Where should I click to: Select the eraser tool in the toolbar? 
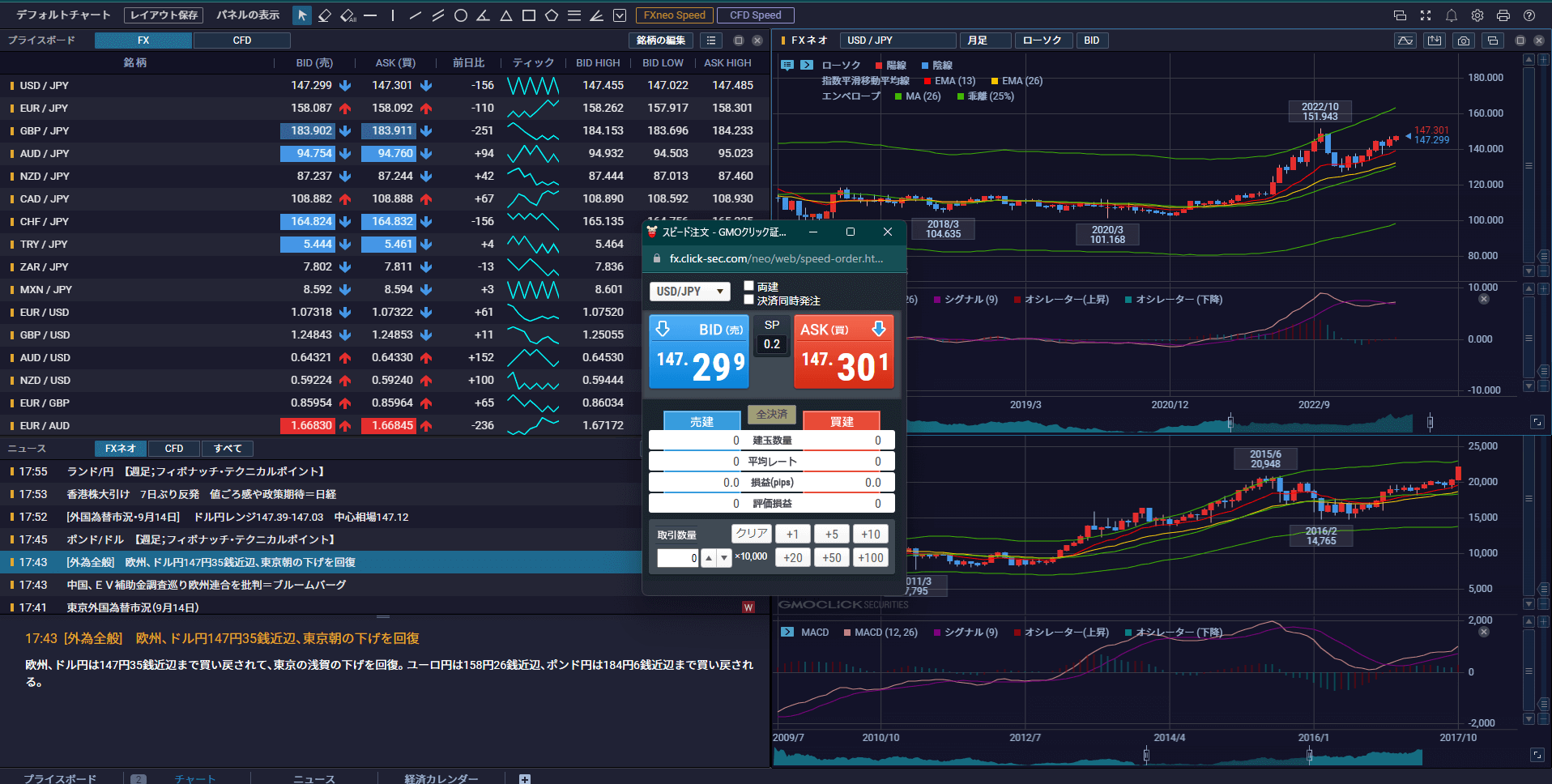[325, 15]
